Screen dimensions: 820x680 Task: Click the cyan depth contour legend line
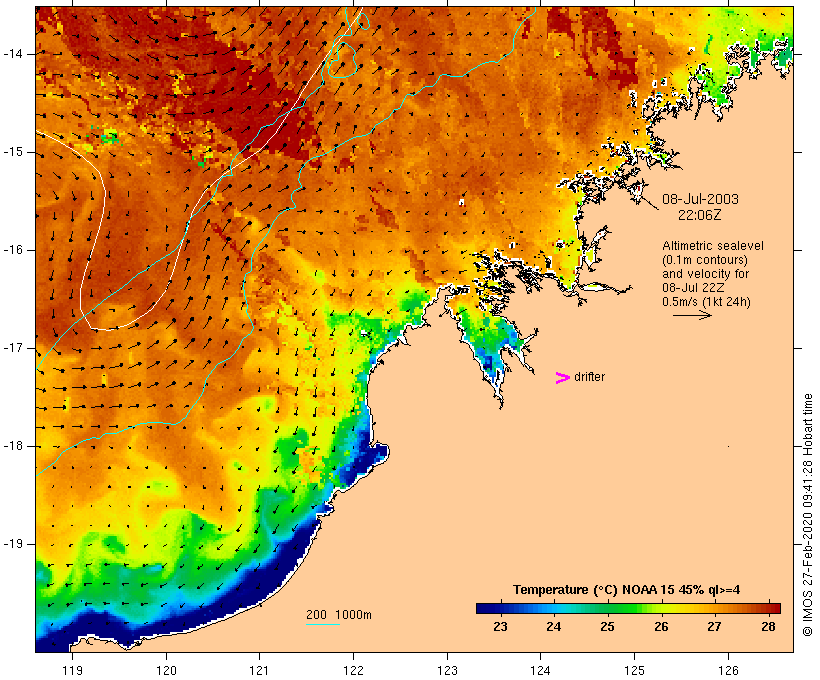[323, 624]
